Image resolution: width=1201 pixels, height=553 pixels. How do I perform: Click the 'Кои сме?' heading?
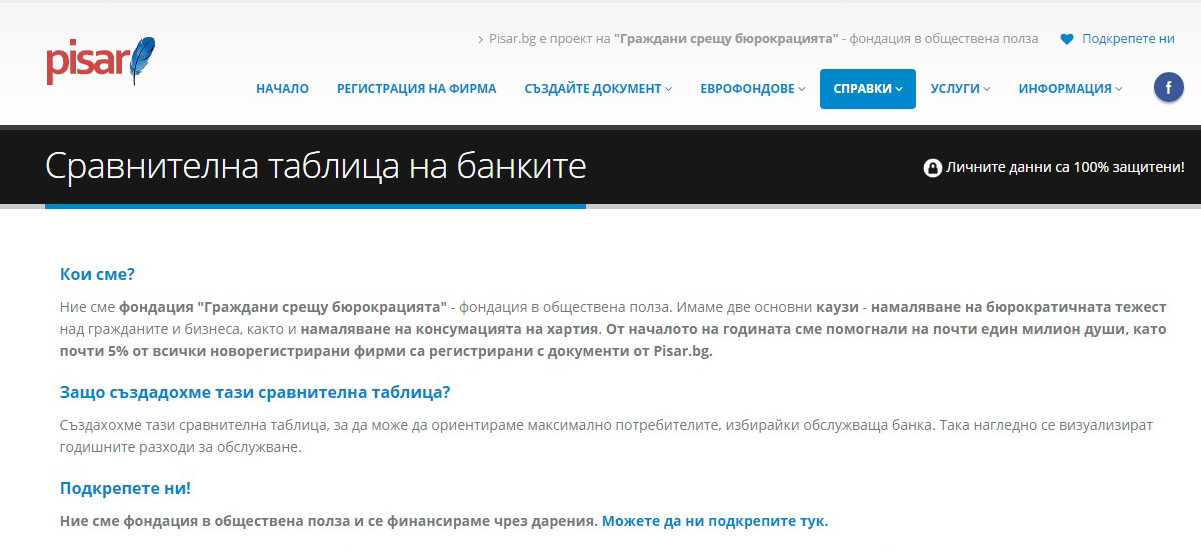click(x=97, y=274)
